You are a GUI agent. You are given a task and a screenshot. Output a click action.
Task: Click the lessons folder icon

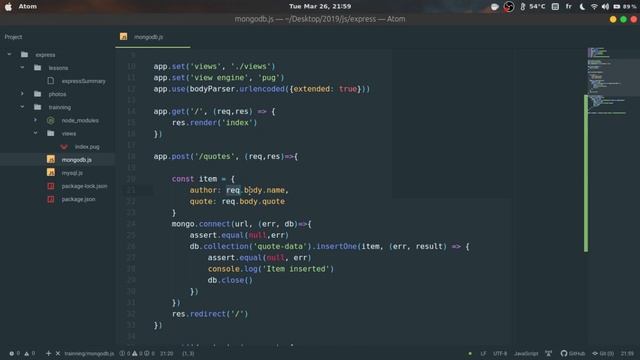click(38, 68)
